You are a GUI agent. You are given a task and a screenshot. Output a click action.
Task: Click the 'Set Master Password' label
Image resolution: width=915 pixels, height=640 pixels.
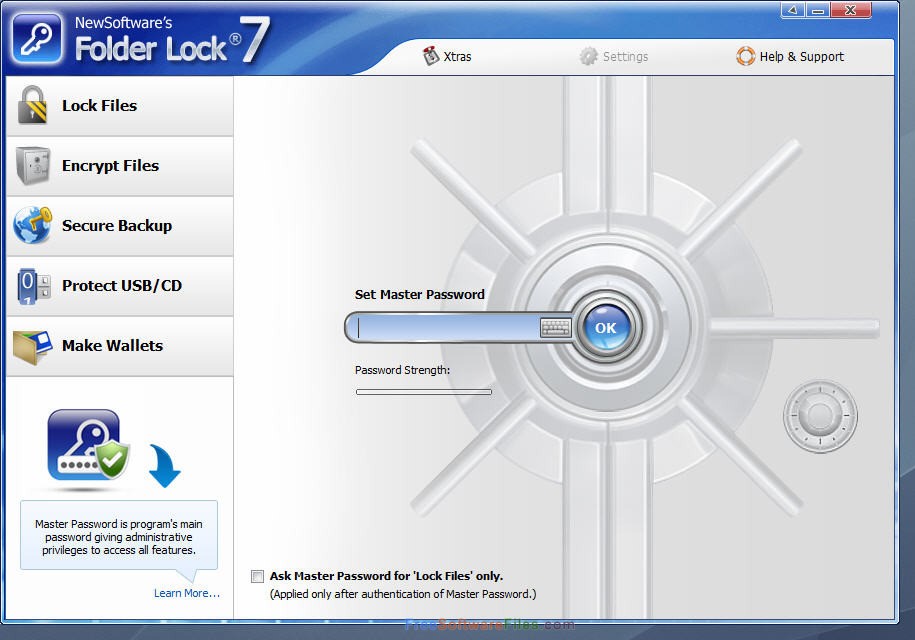pos(420,295)
